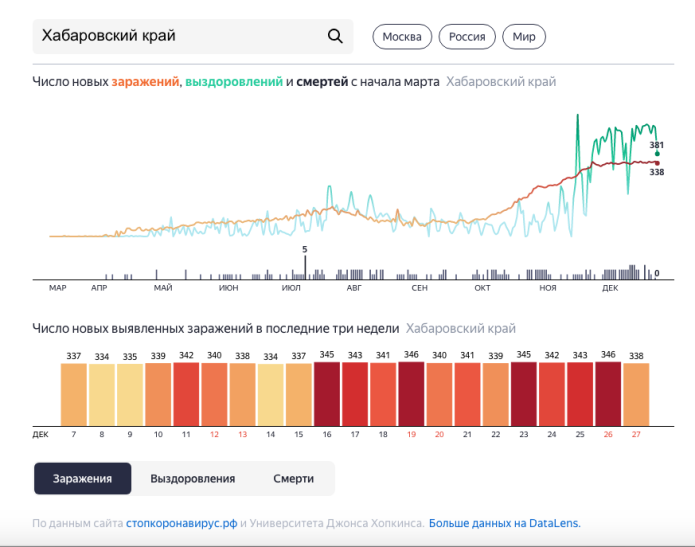Select the Москва region chip
Screen dimensions: 695x547
pyautogui.click(x=402, y=37)
